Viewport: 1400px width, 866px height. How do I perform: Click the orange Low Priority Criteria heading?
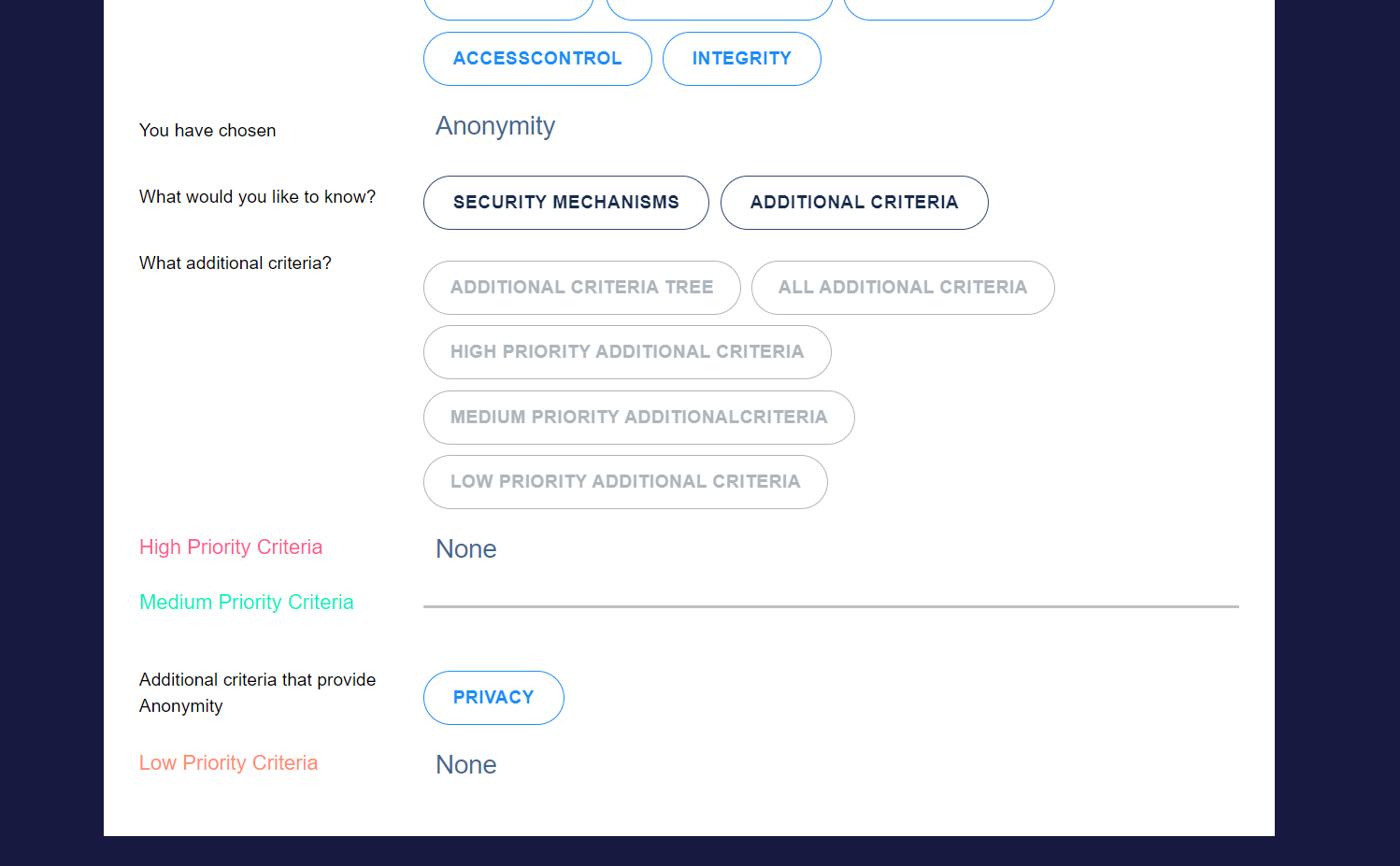pos(229,763)
